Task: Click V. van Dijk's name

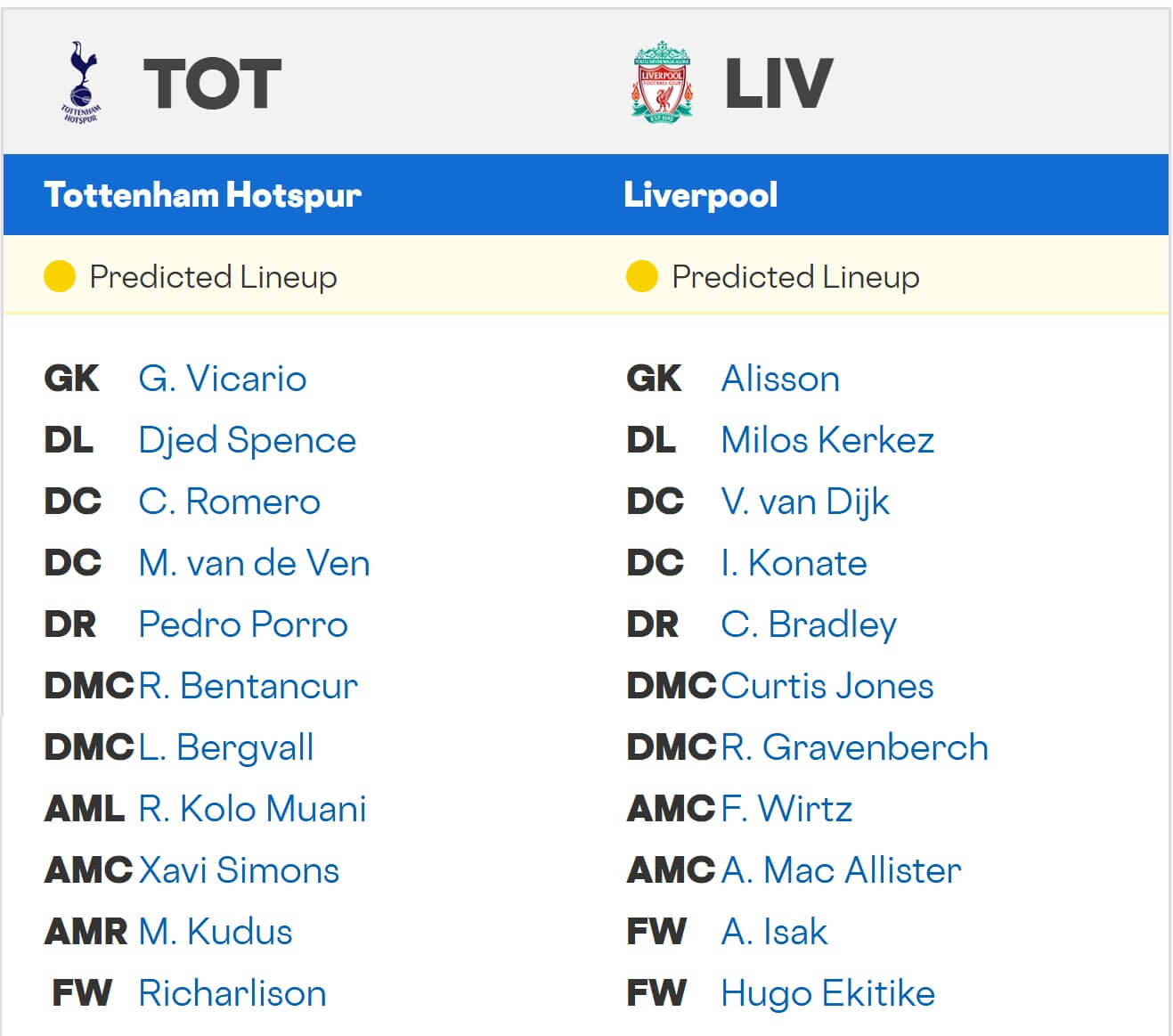Action: pyautogui.click(x=806, y=502)
